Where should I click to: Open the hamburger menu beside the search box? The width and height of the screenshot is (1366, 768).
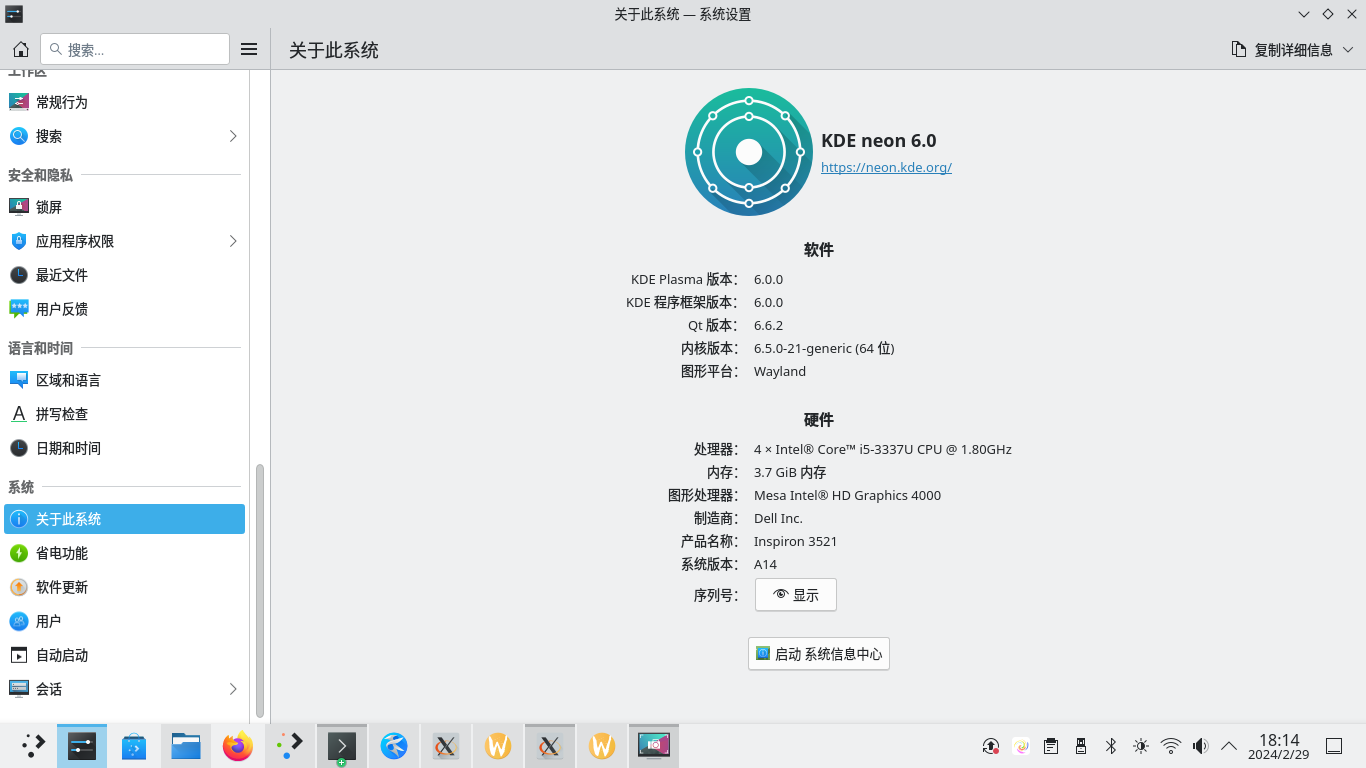coord(250,49)
